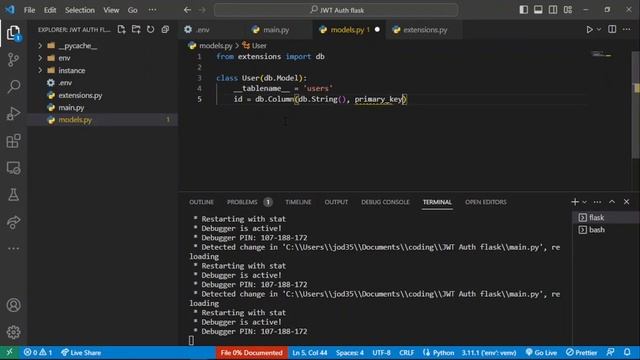Open the File menu
Screen dimensions: 640x360
coord(29,10)
